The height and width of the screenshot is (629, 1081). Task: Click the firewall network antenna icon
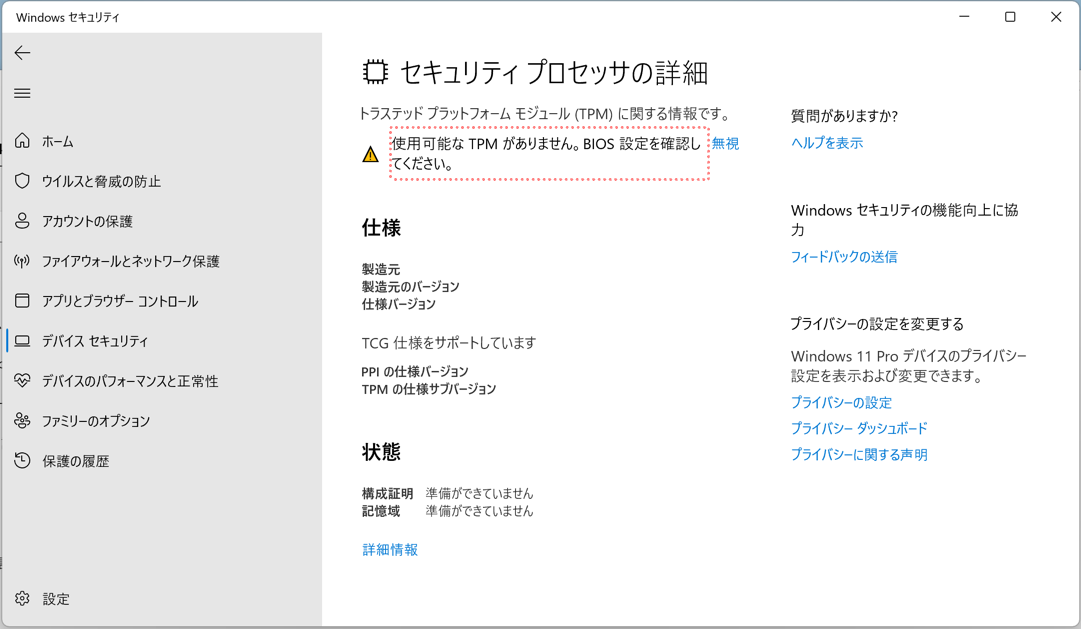pyautogui.click(x=22, y=261)
